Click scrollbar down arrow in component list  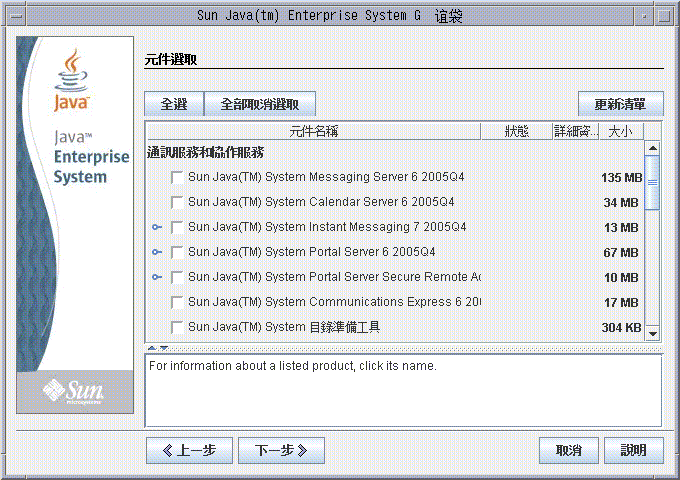coord(652,334)
